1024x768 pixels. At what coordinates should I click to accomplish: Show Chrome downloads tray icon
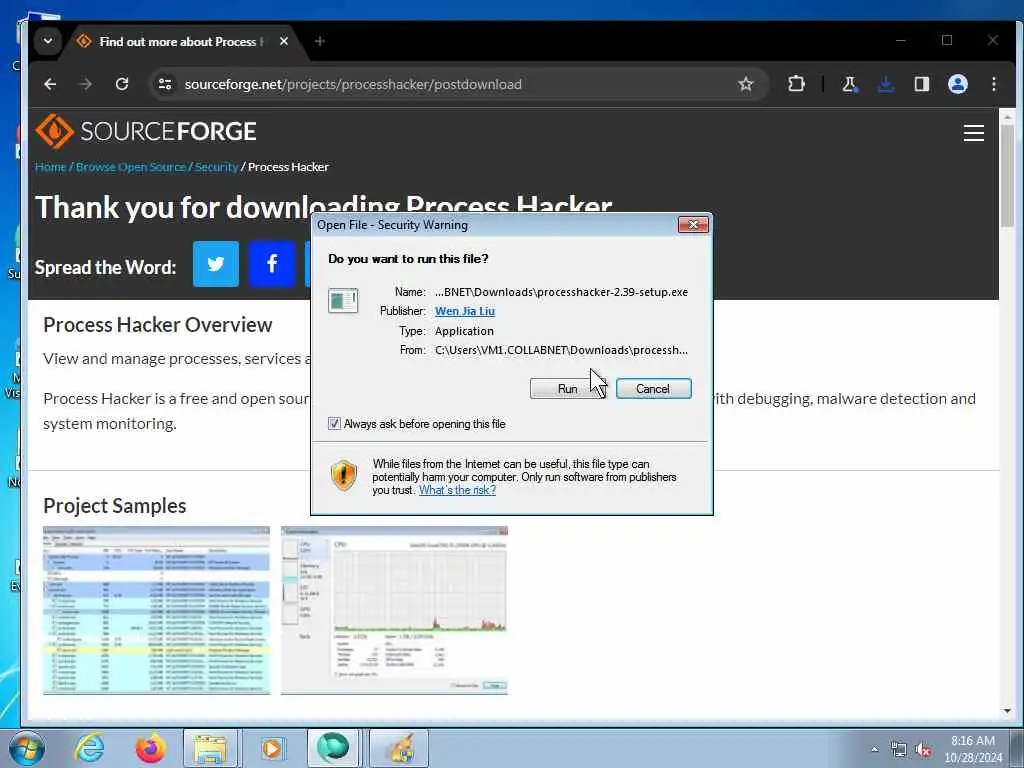point(886,84)
